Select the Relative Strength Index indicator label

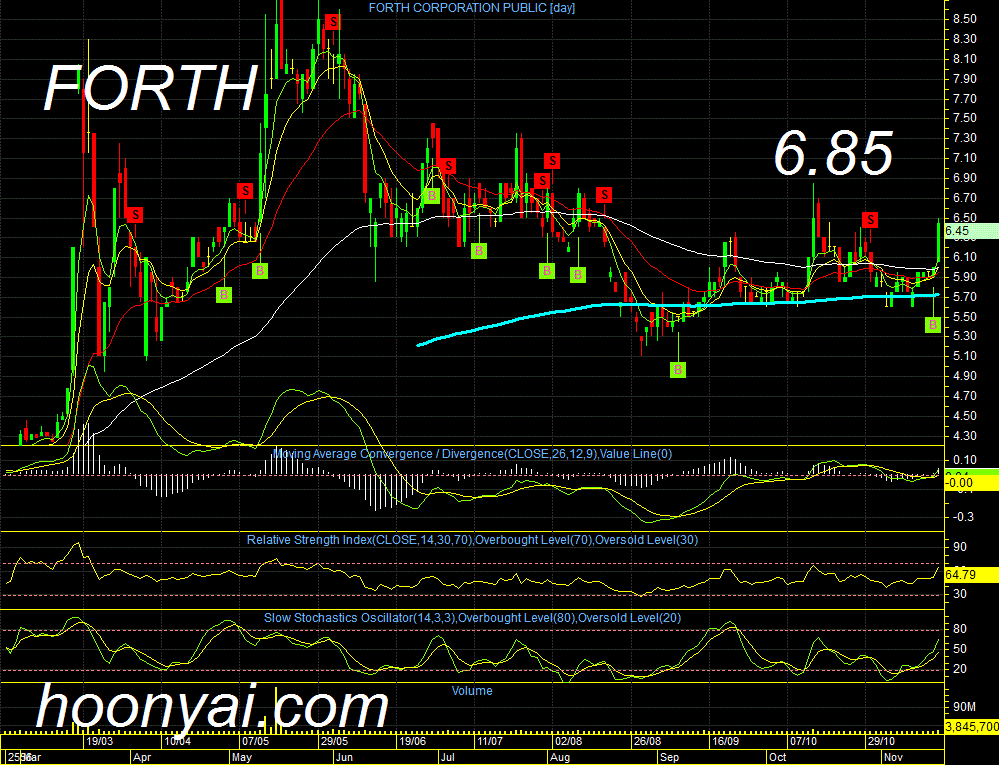(x=472, y=540)
